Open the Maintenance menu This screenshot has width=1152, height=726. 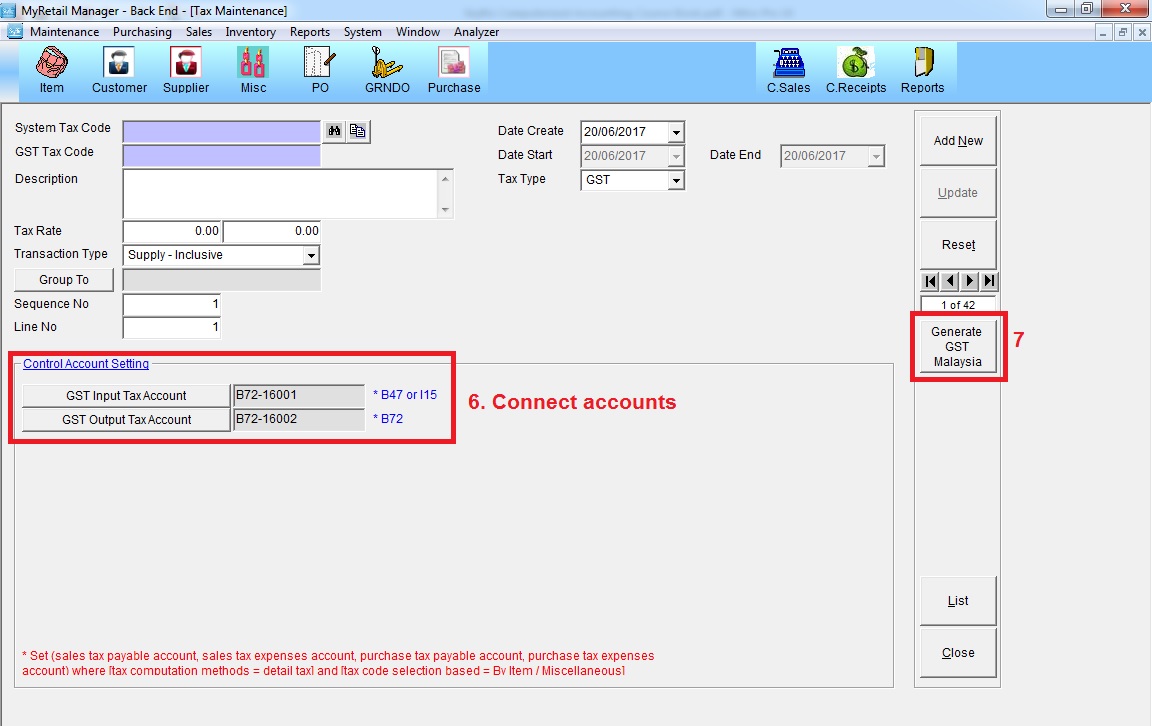tap(64, 32)
